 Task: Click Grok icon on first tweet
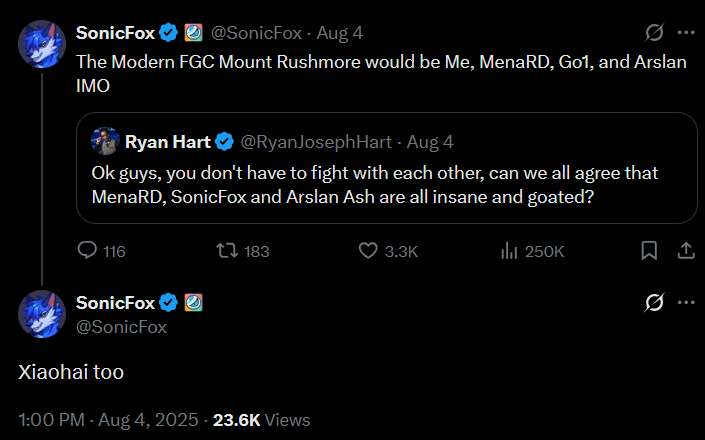tap(654, 32)
